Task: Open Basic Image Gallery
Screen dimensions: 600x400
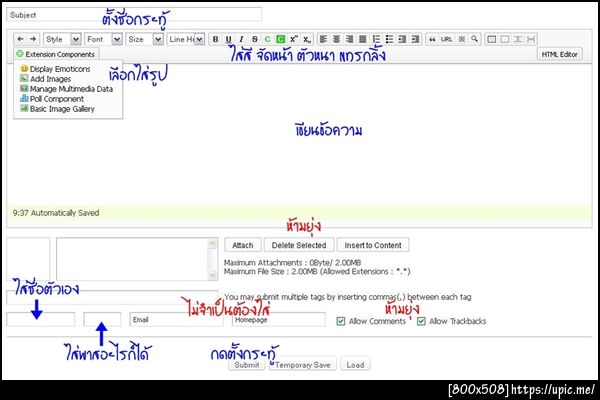Action: [x=57, y=109]
